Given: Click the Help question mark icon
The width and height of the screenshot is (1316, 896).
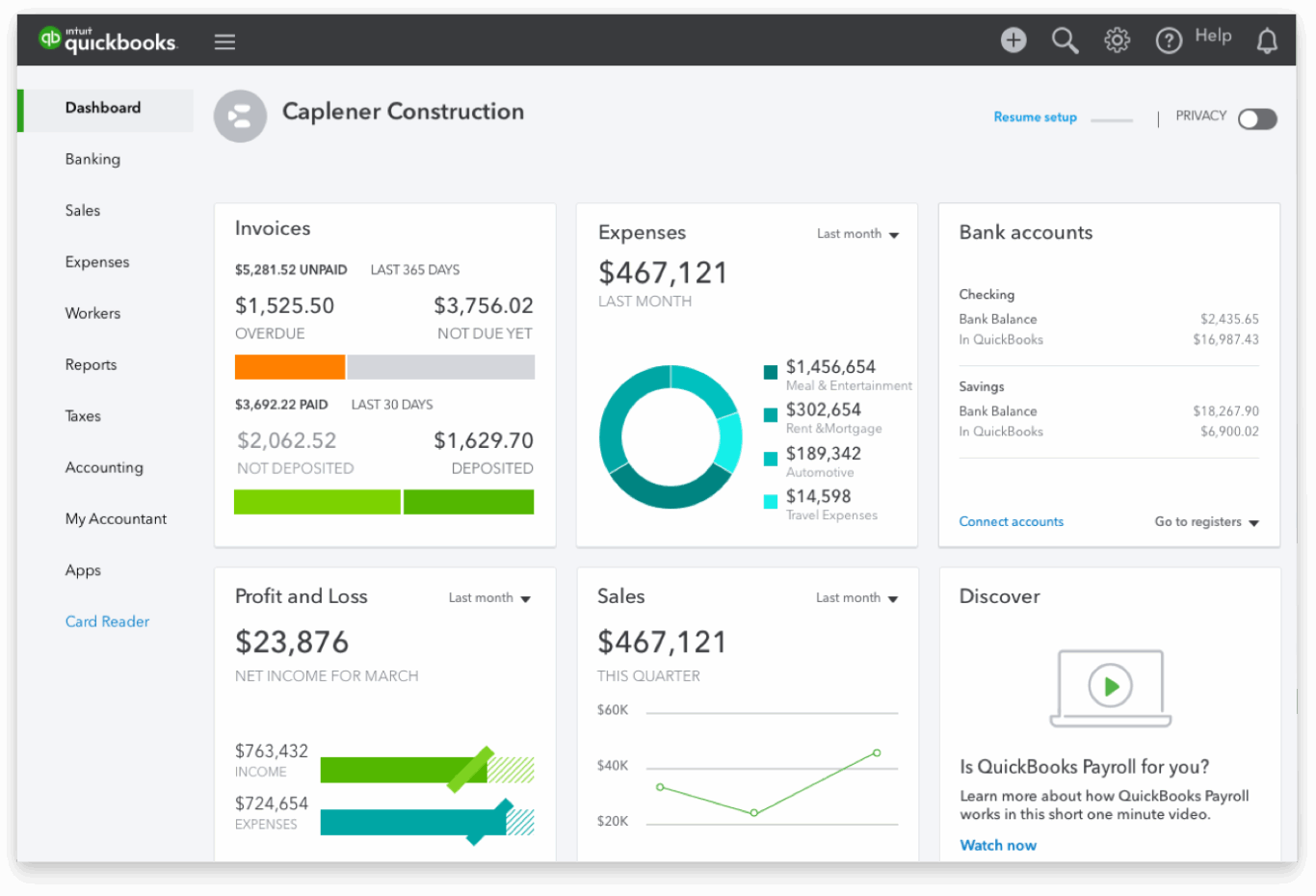Looking at the screenshot, I should click(x=1169, y=40).
